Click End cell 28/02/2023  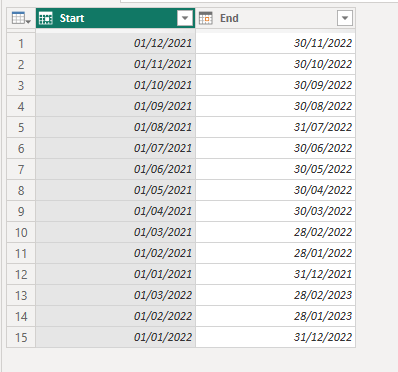[275, 295]
